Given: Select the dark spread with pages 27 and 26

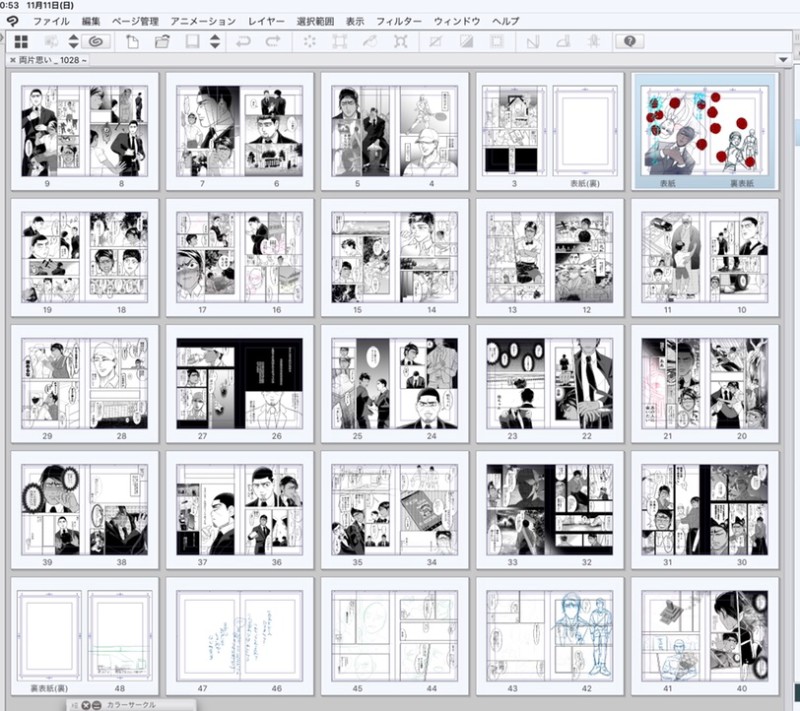Looking at the screenshot, I should coord(240,384).
